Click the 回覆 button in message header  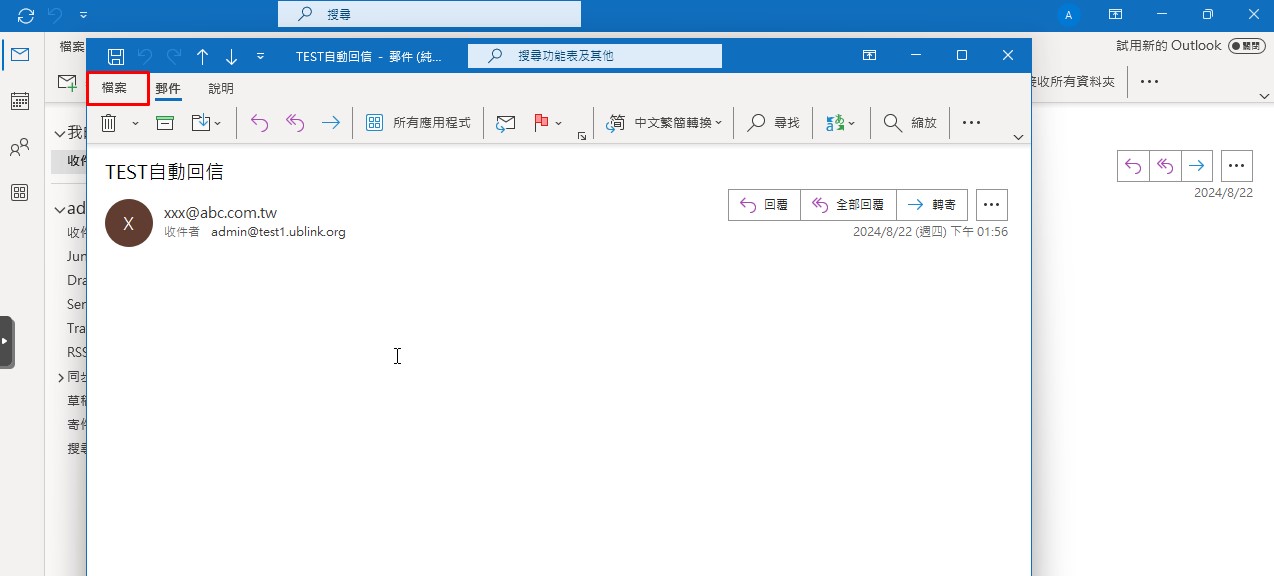764,205
